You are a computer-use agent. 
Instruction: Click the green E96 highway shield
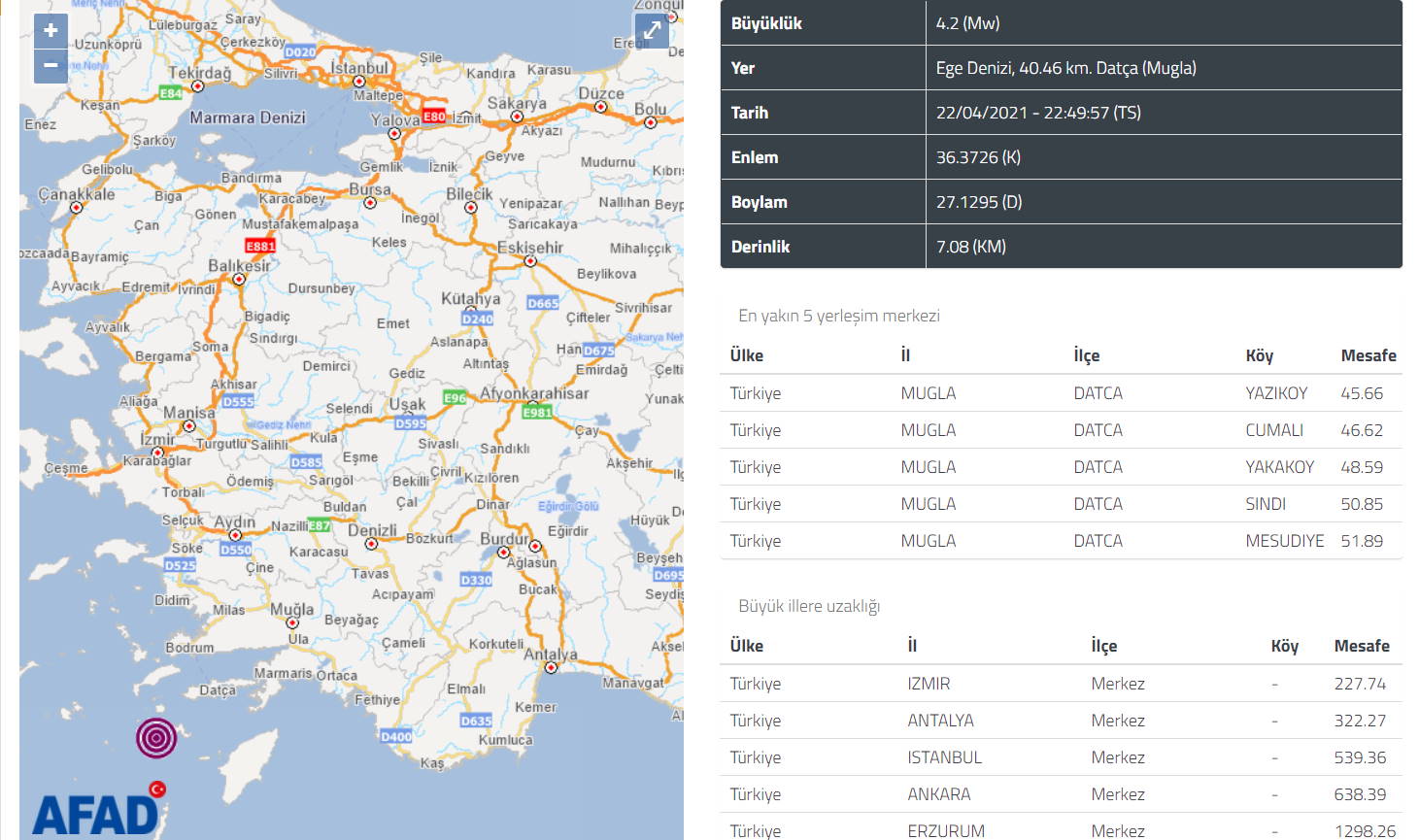455,397
